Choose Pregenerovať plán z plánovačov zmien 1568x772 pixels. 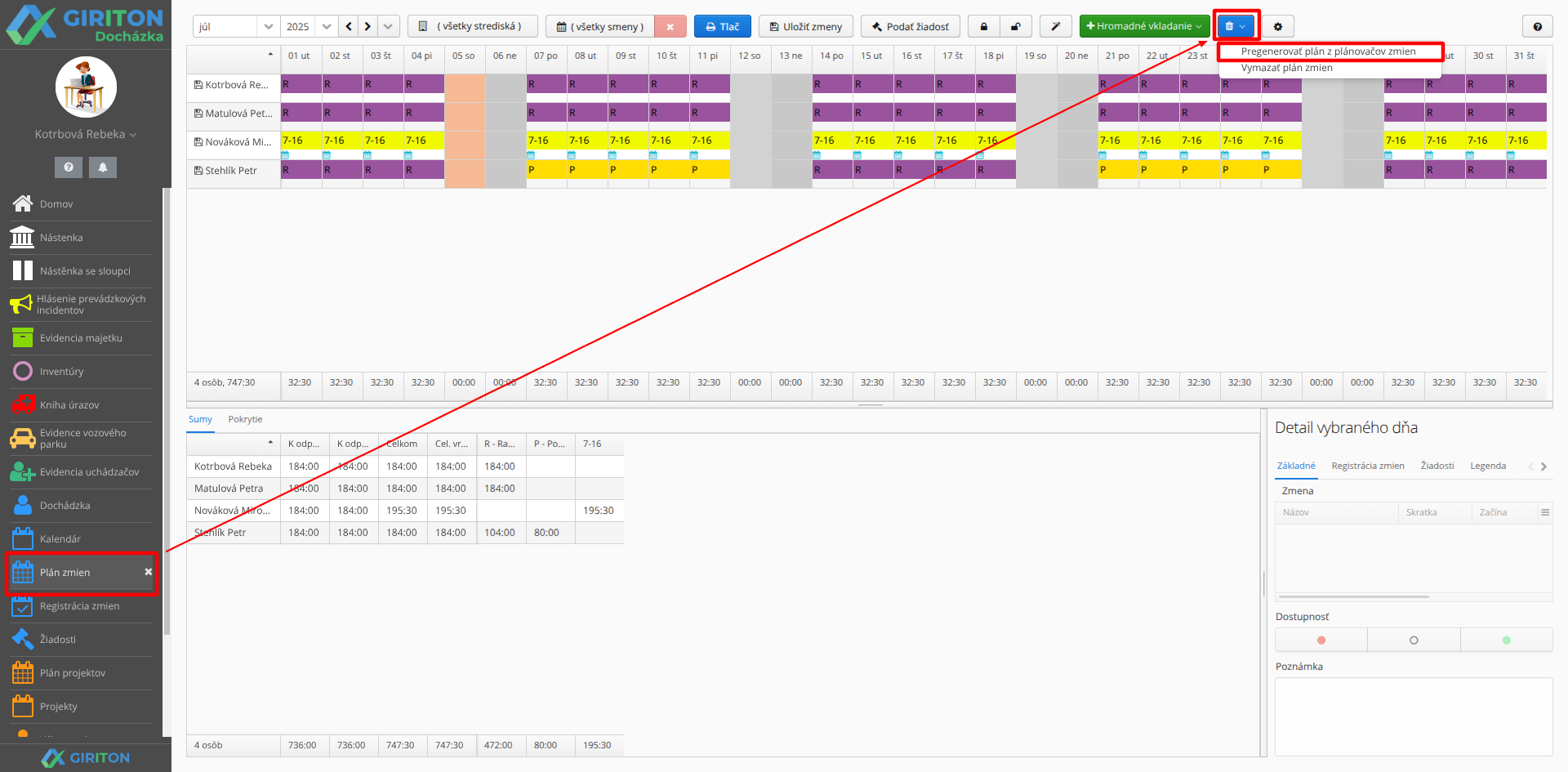click(1329, 51)
